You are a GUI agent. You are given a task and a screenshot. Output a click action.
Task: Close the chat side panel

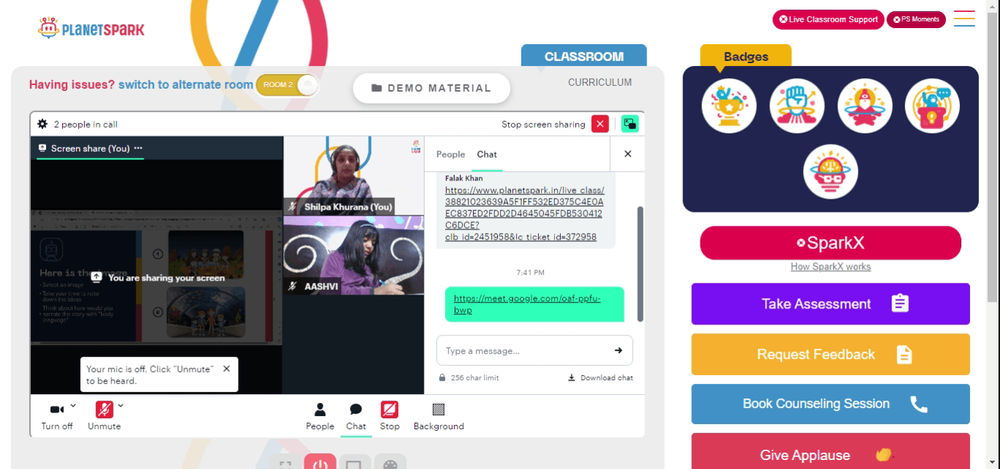[628, 154]
